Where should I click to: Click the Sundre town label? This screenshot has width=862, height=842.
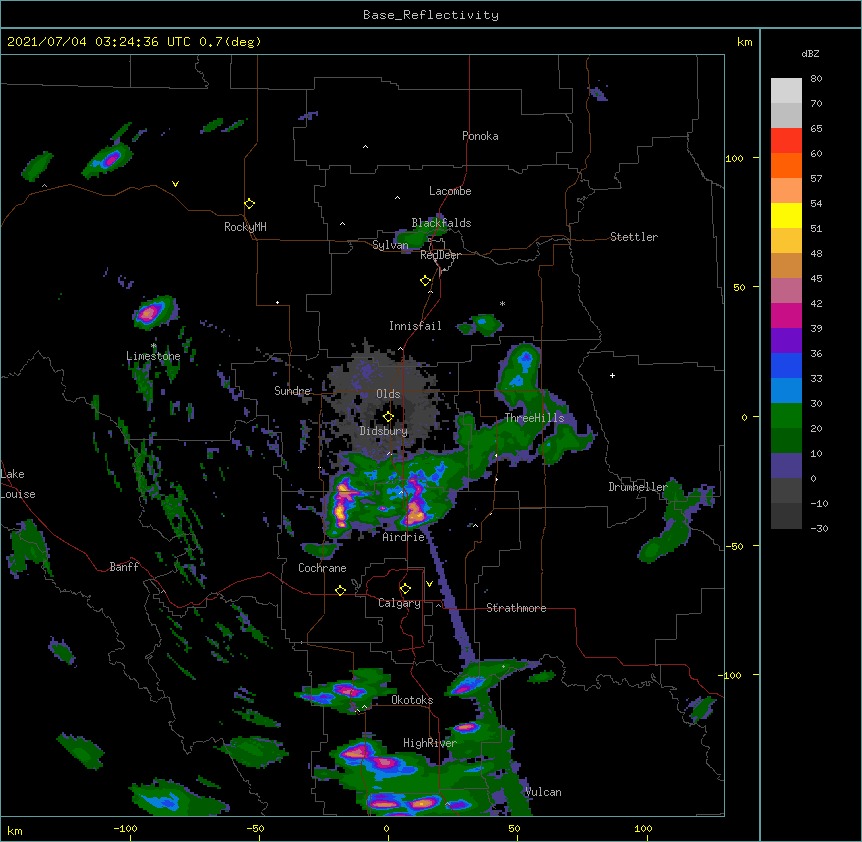click(x=292, y=391)
